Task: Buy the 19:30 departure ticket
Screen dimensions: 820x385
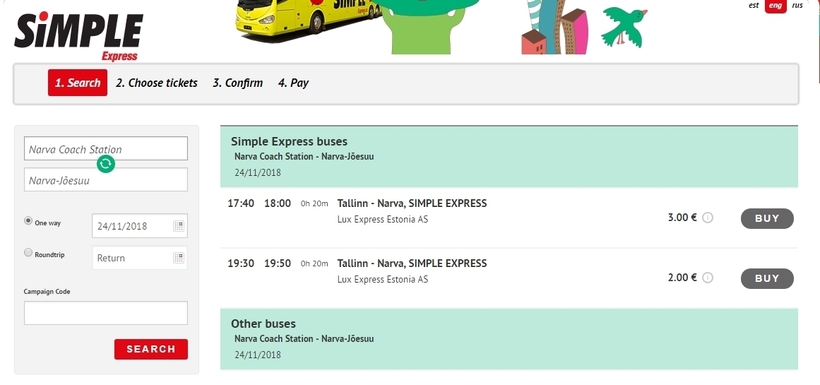Action: coord(767,278)
